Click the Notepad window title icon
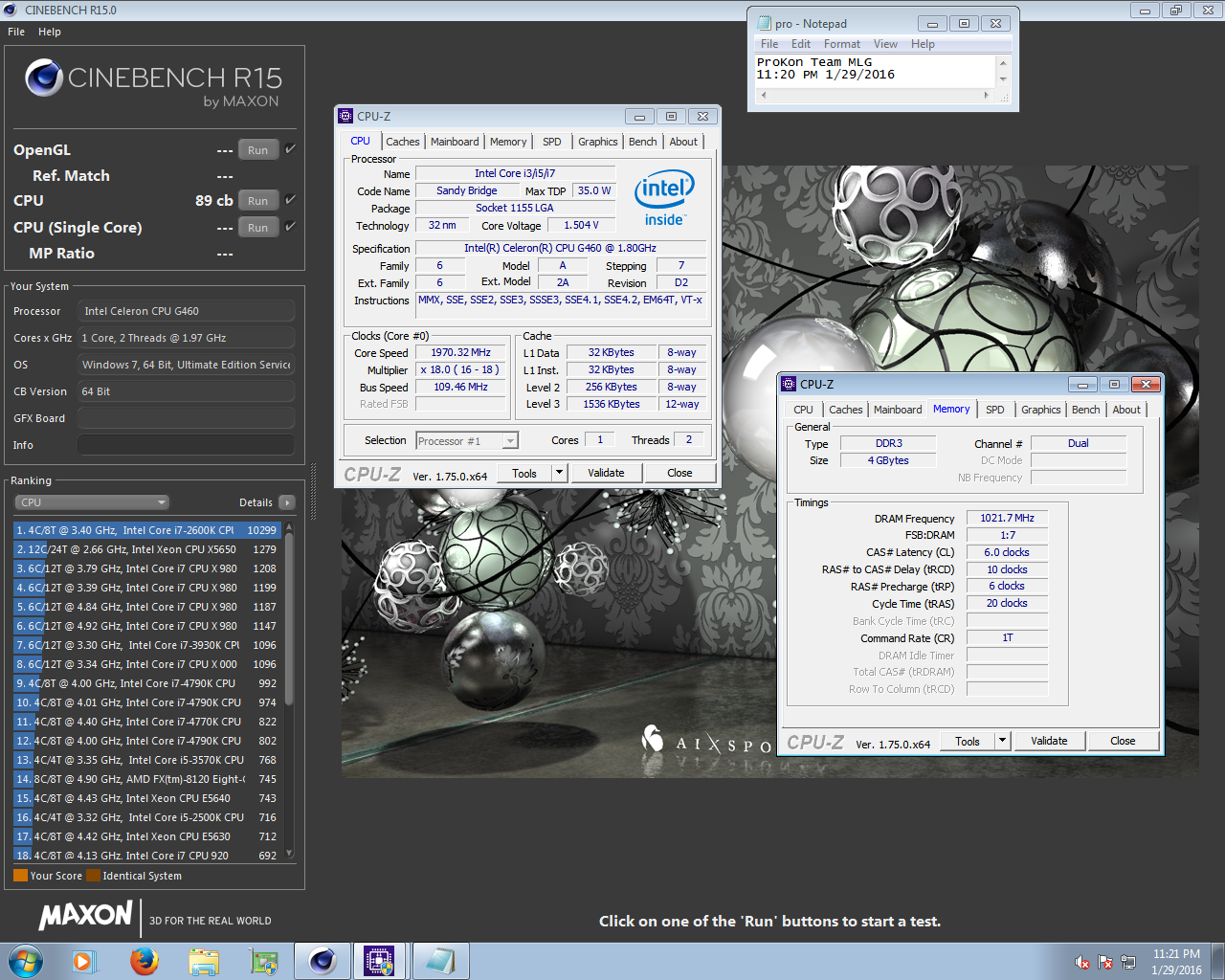Image resolution: width=1225 pixels, height=980 pixels. 764,23
